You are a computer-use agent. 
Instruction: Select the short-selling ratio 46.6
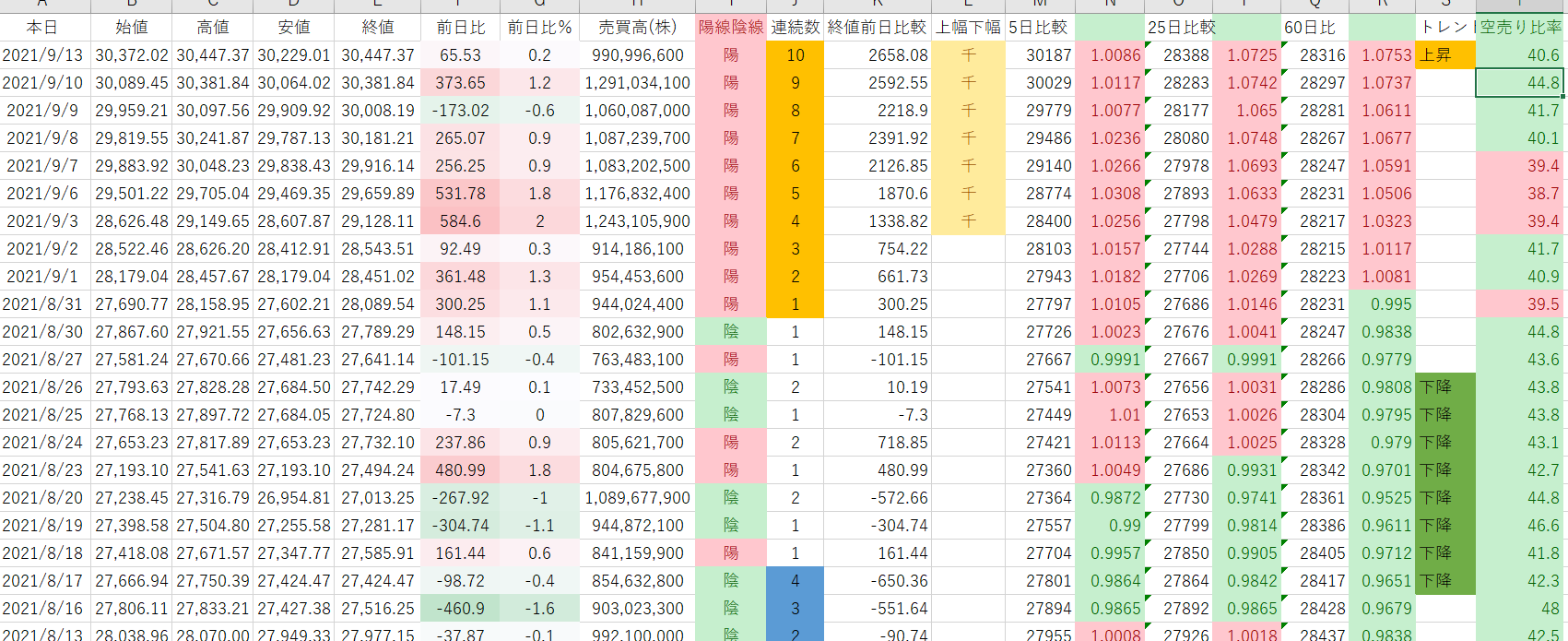1522,526
